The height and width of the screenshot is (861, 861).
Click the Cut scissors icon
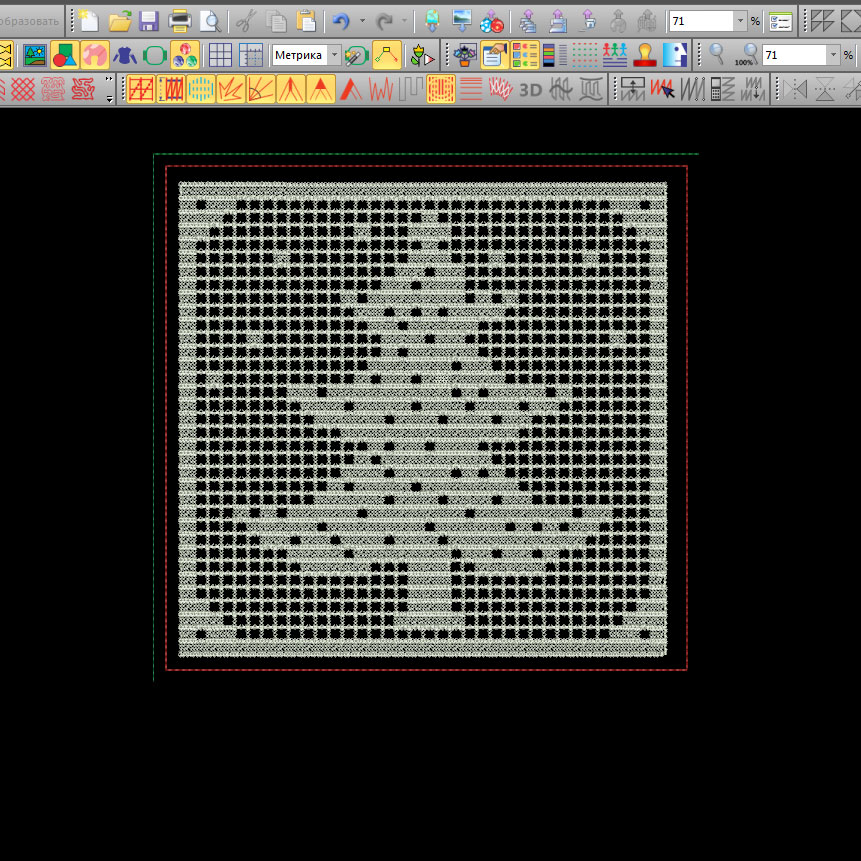click(246, 21)
